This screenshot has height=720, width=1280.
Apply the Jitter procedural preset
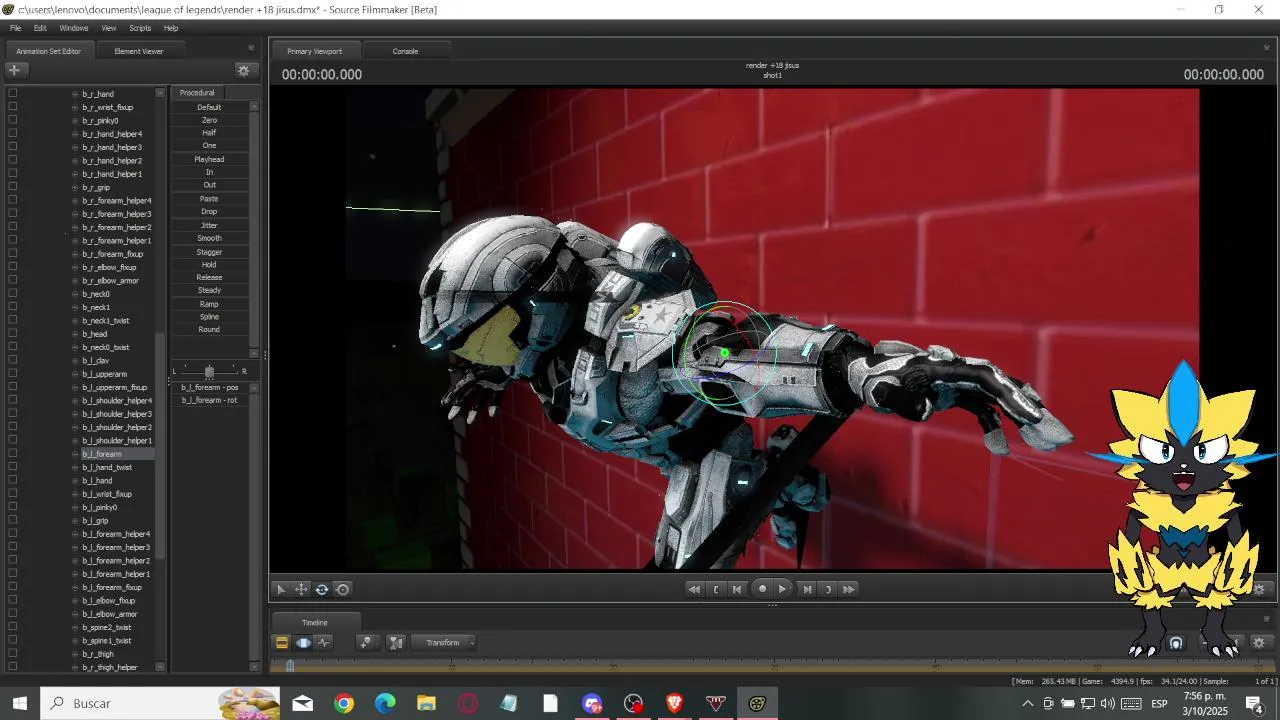[209, 225]
